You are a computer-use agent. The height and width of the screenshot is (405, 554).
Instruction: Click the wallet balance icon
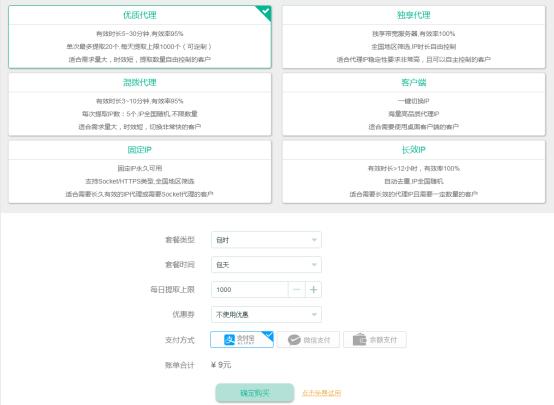click(359, 339)
